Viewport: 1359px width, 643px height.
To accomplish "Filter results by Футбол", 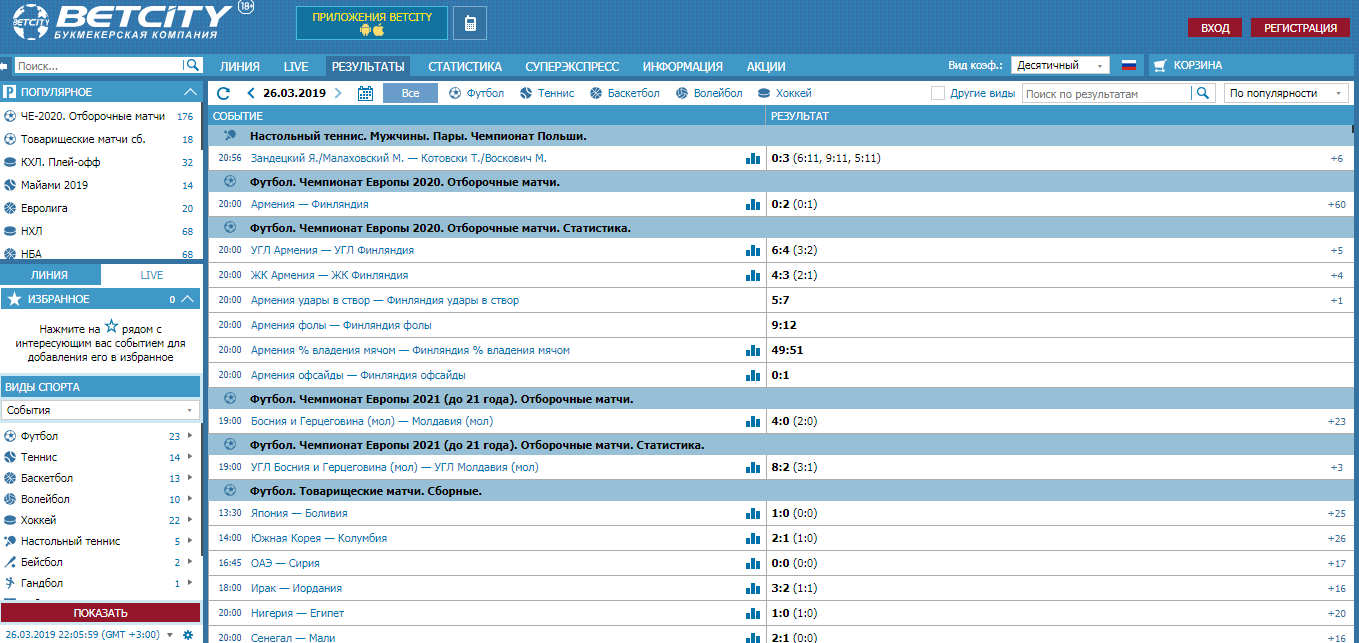I will [477, 93].
